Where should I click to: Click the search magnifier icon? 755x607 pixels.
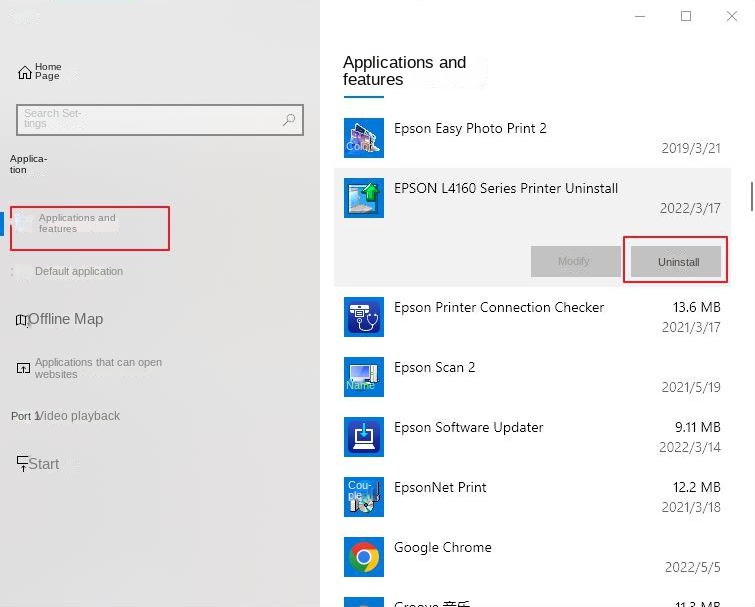pos(289,120)
